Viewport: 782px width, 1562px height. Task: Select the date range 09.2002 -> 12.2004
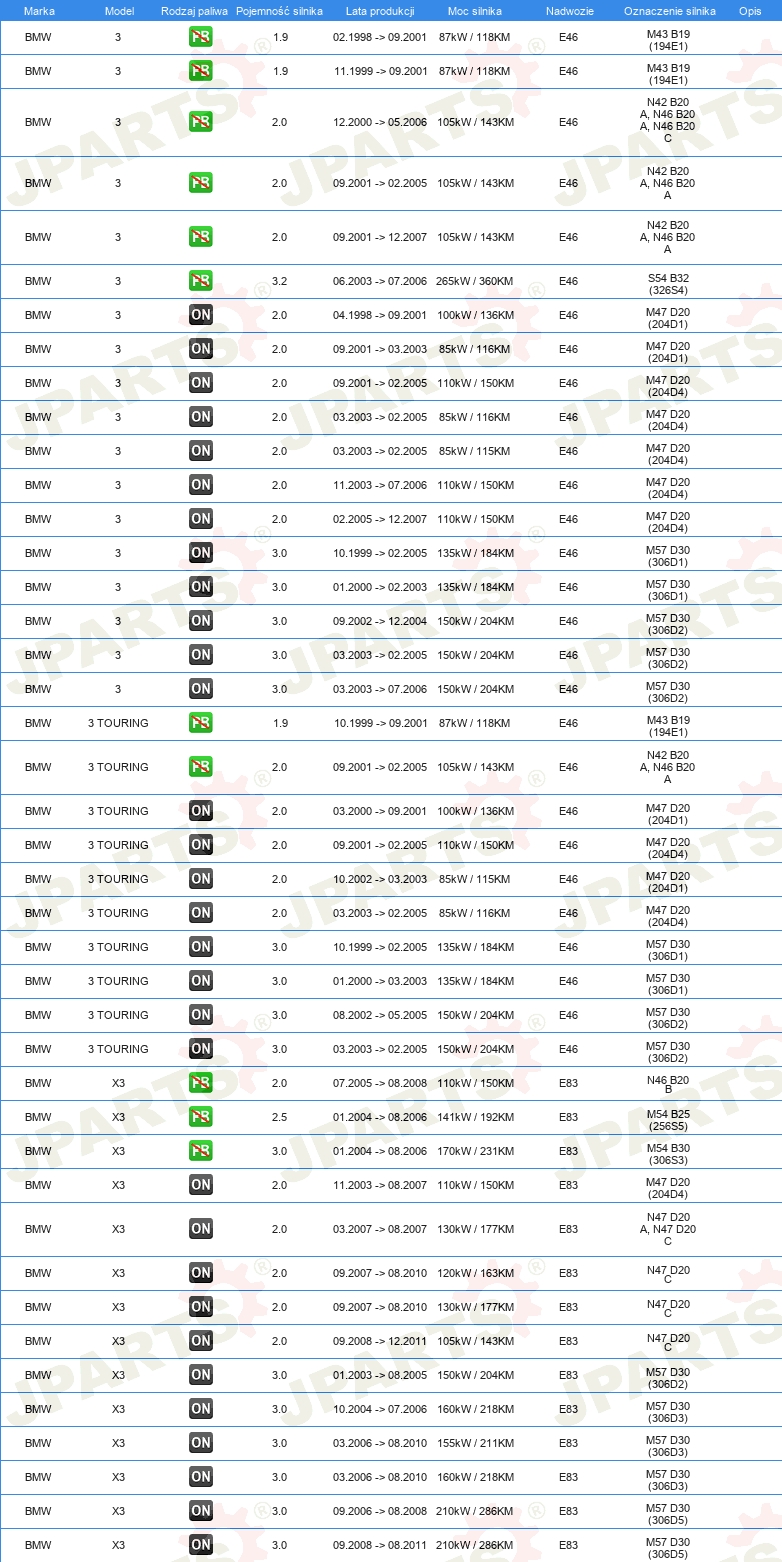[380, 621]
